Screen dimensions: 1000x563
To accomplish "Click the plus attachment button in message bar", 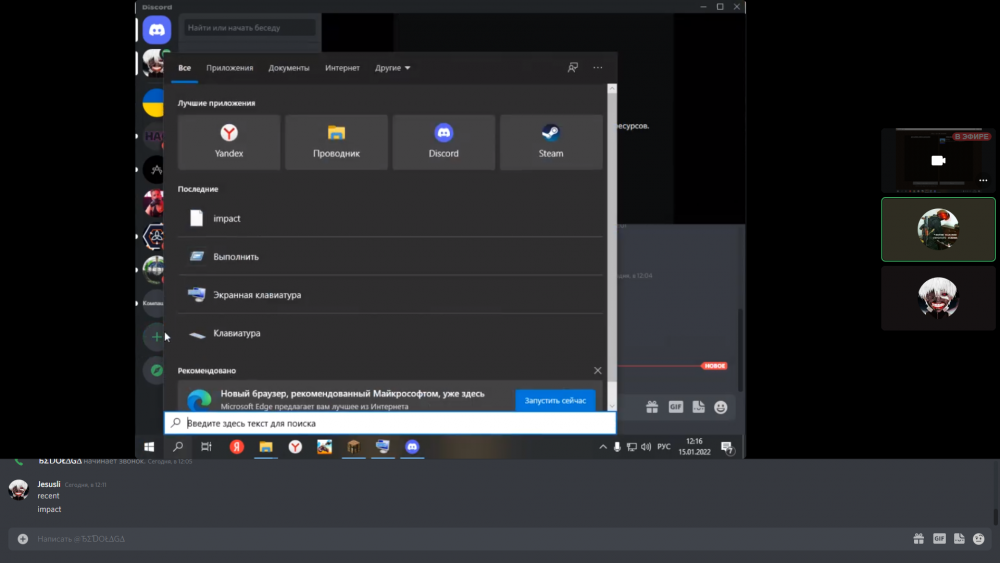I will coord(23,539).
